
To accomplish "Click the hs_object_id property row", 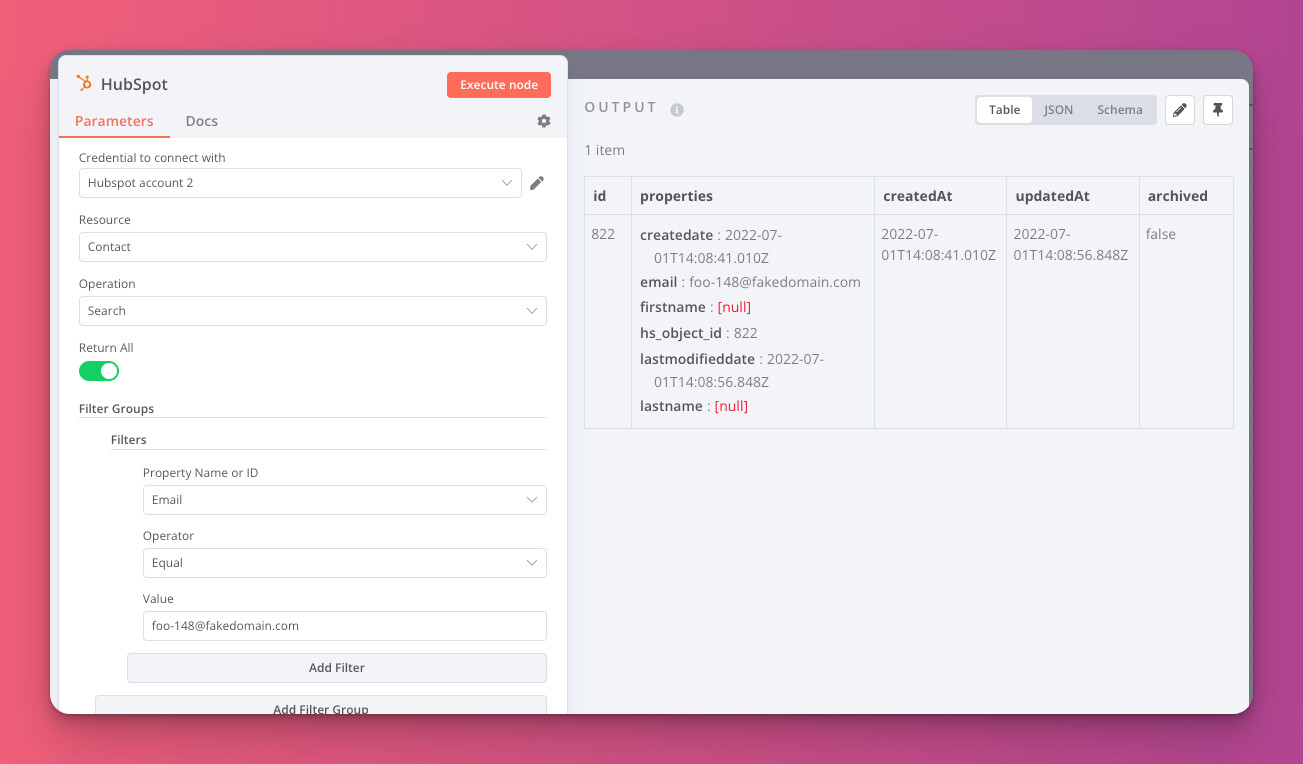I will 699,333.
